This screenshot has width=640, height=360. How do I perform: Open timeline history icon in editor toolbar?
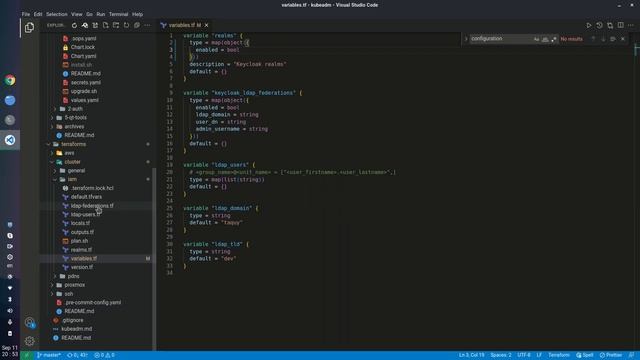tap(599, 25)
